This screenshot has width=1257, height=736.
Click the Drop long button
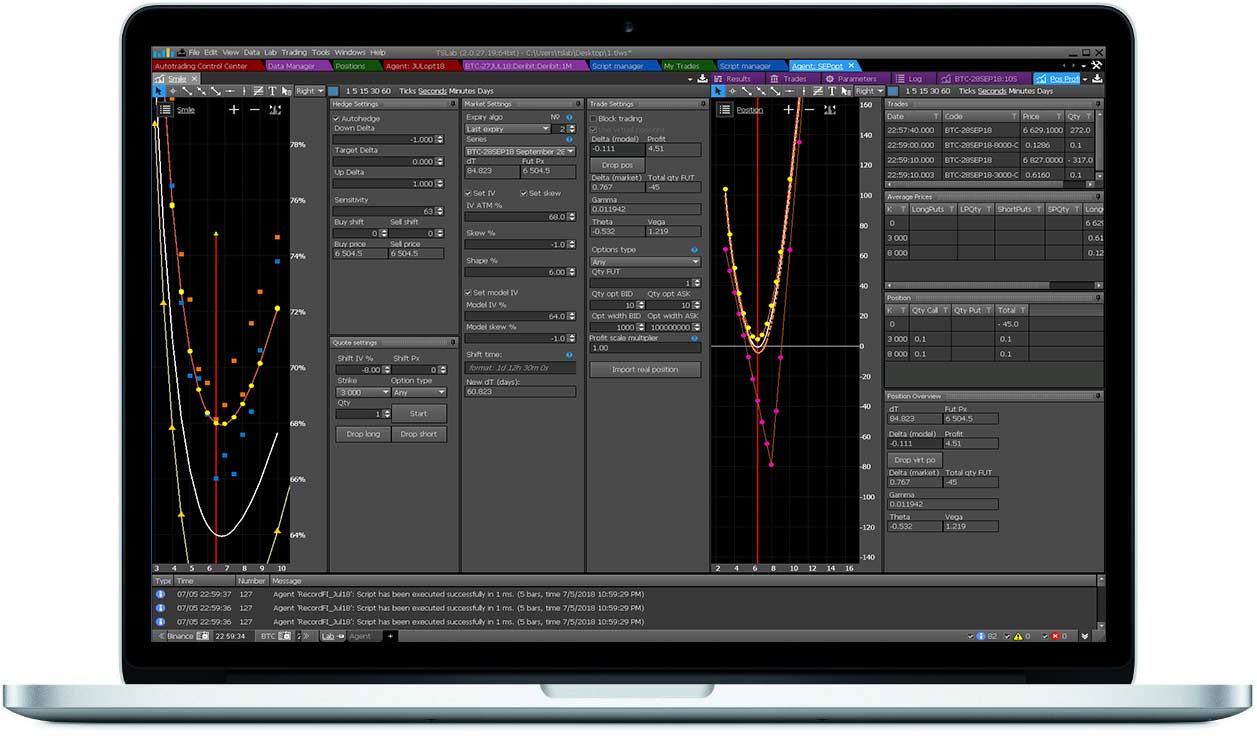(x=362, y=434)
